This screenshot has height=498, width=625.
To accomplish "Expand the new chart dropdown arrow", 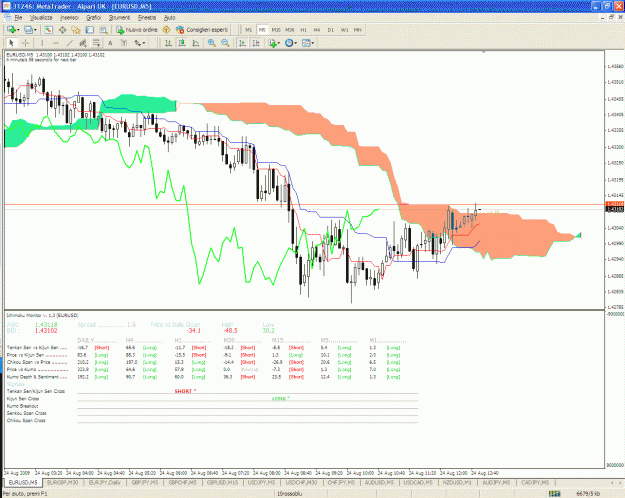I will click(17, 30).
